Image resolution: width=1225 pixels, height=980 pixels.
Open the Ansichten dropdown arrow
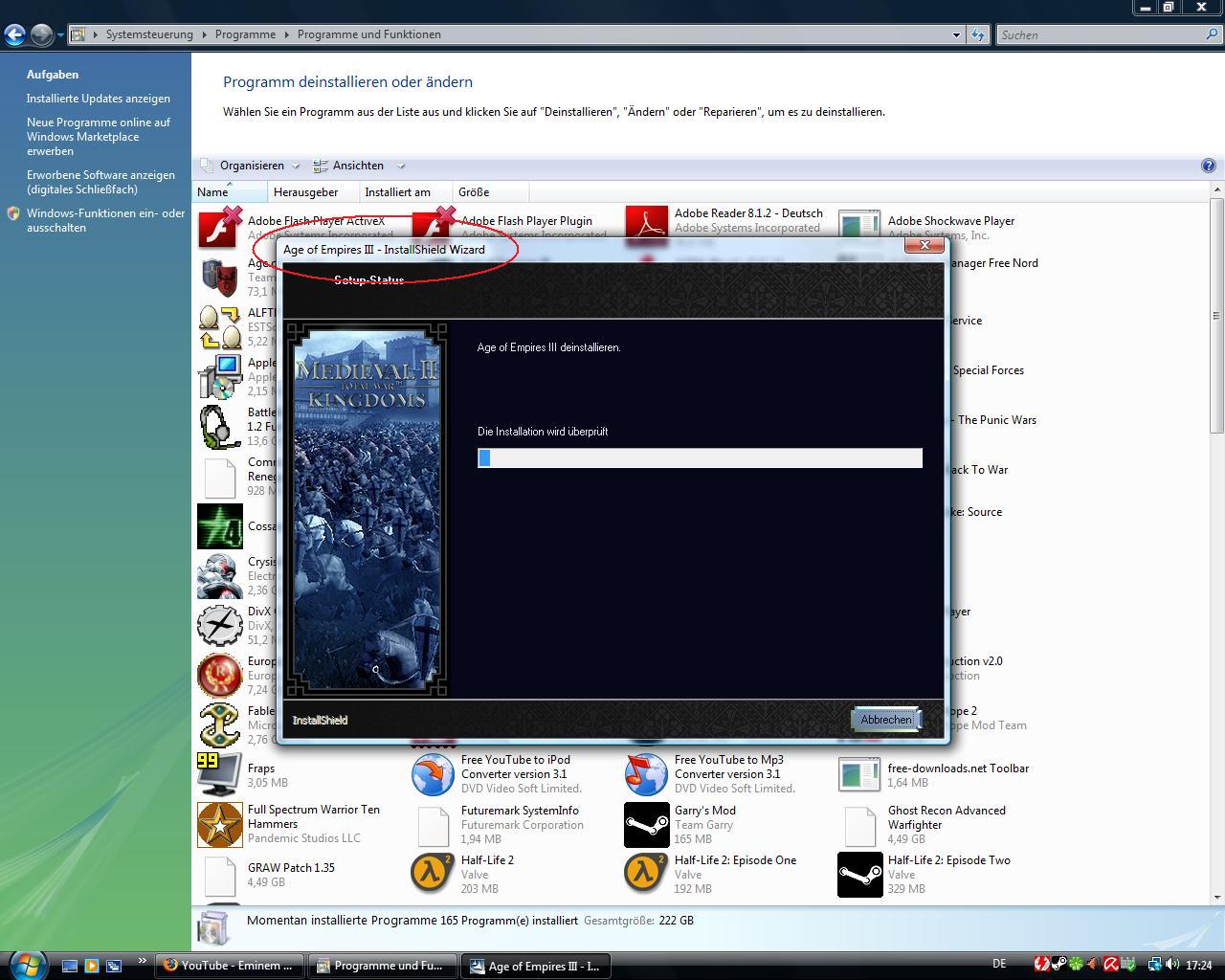tap(401, 166)
